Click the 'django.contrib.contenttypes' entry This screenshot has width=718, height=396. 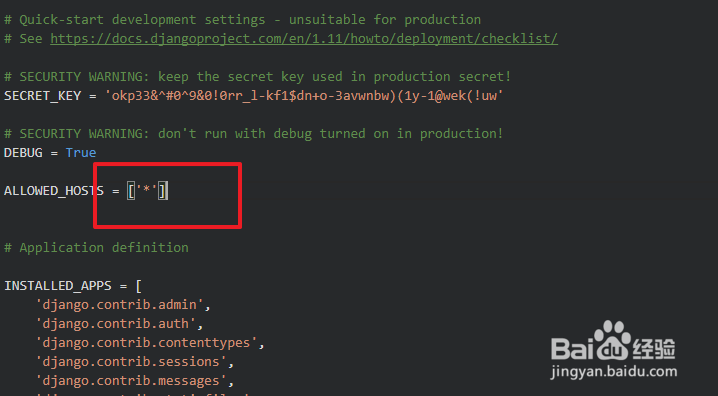tap(147, 342)
